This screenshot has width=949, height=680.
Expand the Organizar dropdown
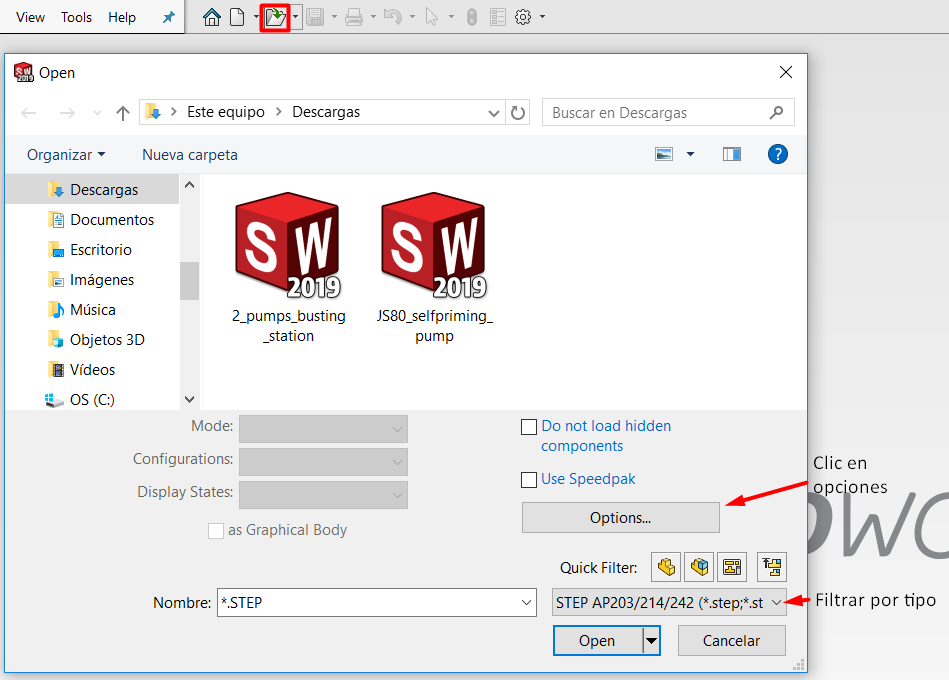point(66,155)
